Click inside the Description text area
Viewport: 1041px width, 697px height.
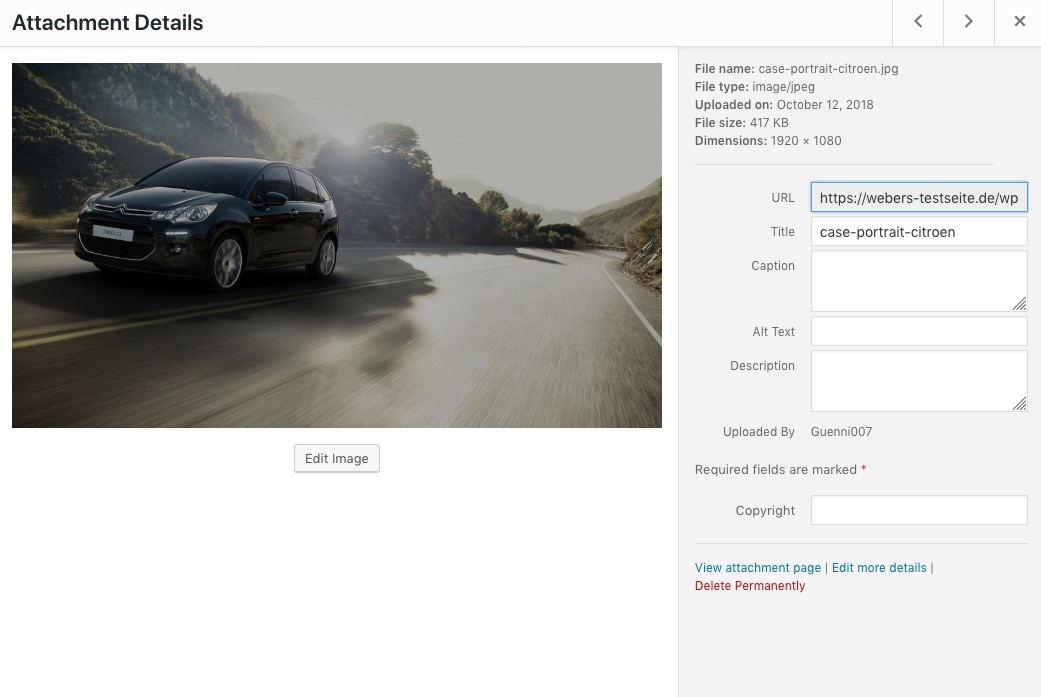coord(919,381)
